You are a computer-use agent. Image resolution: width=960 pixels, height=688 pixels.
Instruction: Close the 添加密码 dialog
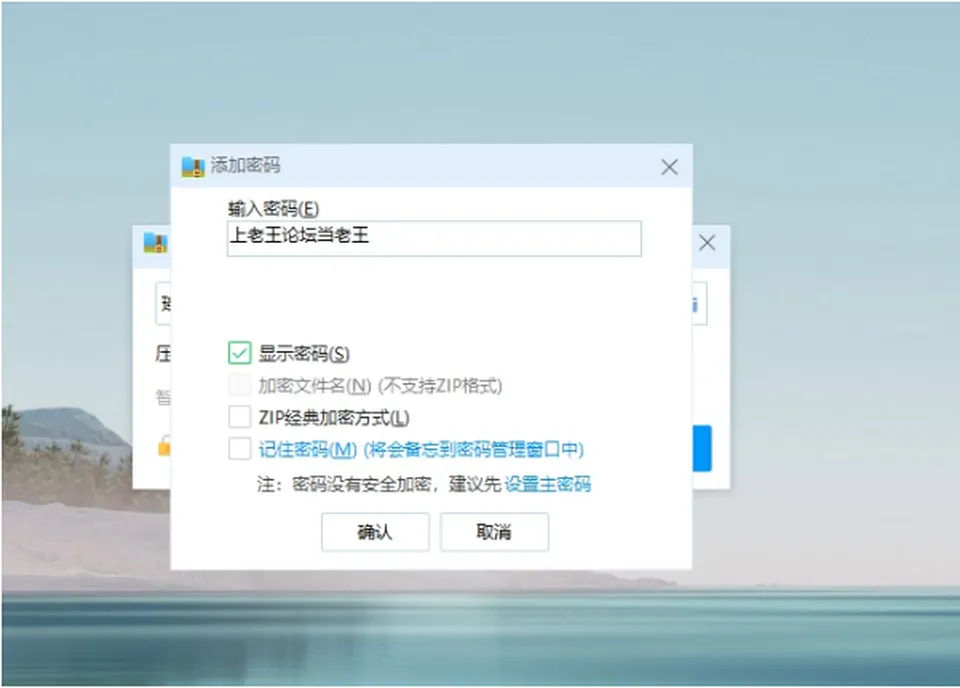click(x=669, y=167)
